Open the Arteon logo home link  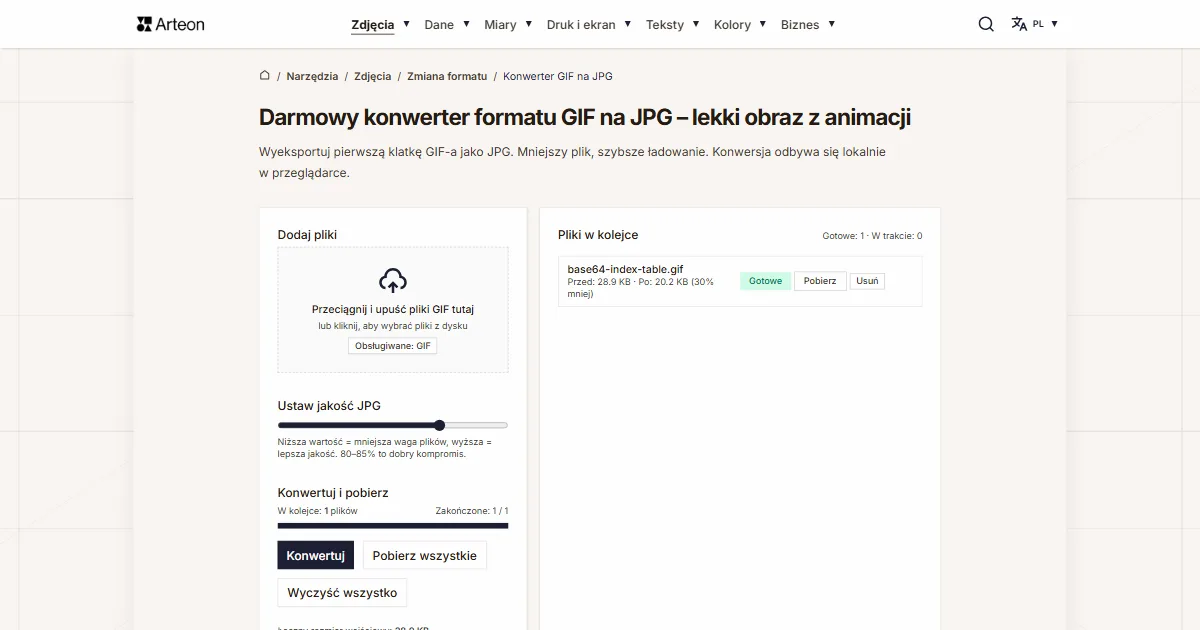(170, 24)
